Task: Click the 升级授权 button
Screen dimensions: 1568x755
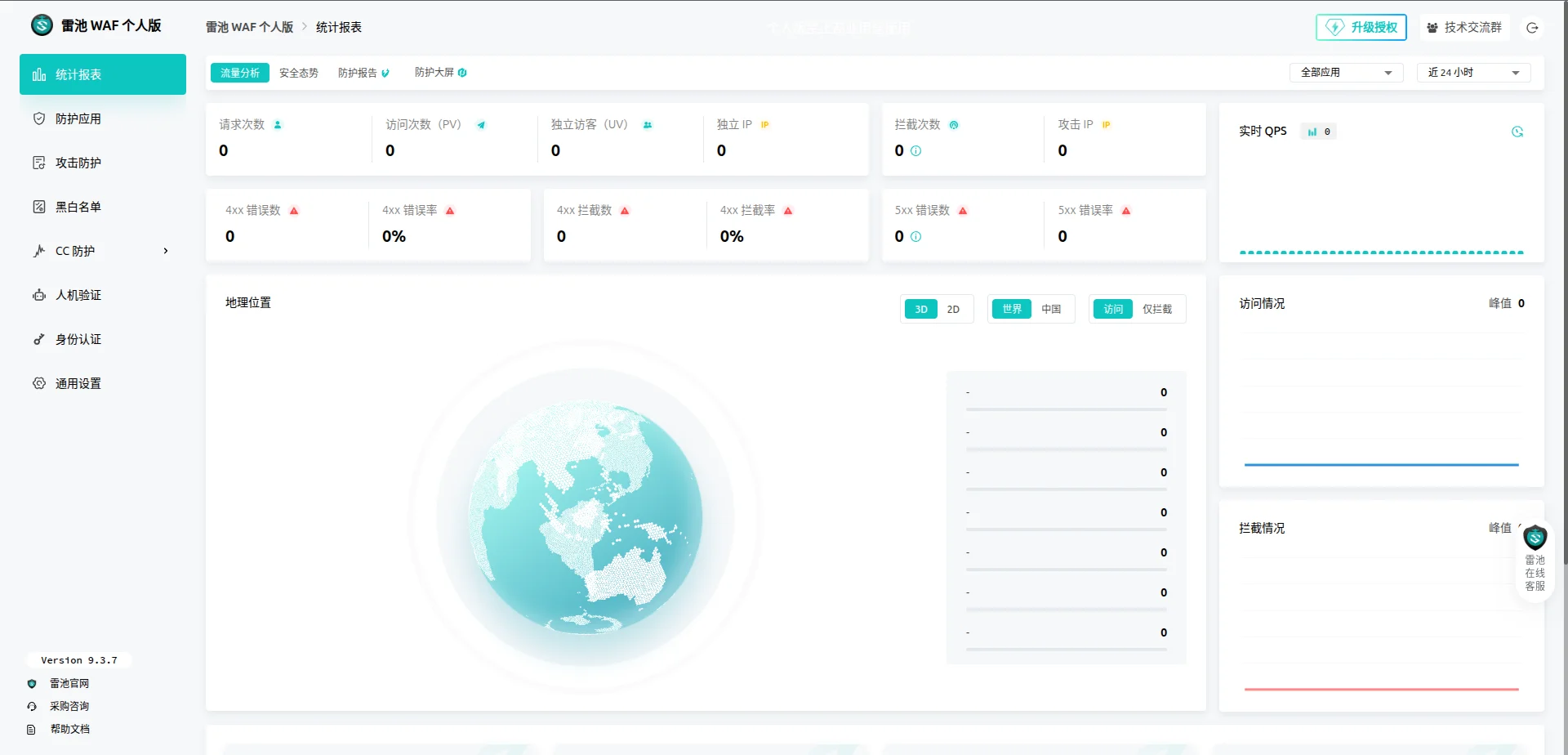Action: tap(1361, 27)
